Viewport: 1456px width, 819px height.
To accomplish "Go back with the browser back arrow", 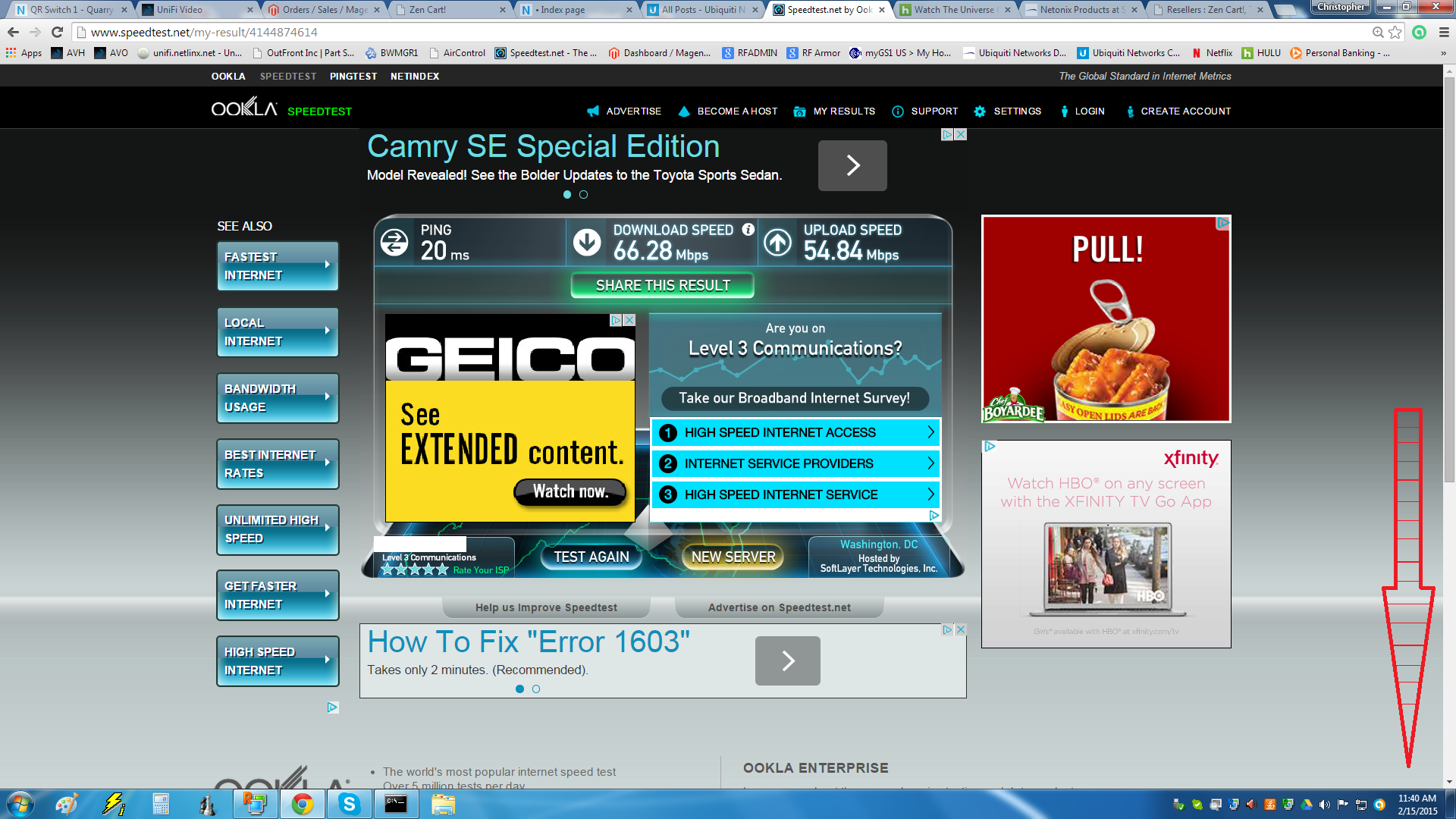I will [x=13, y=32].
